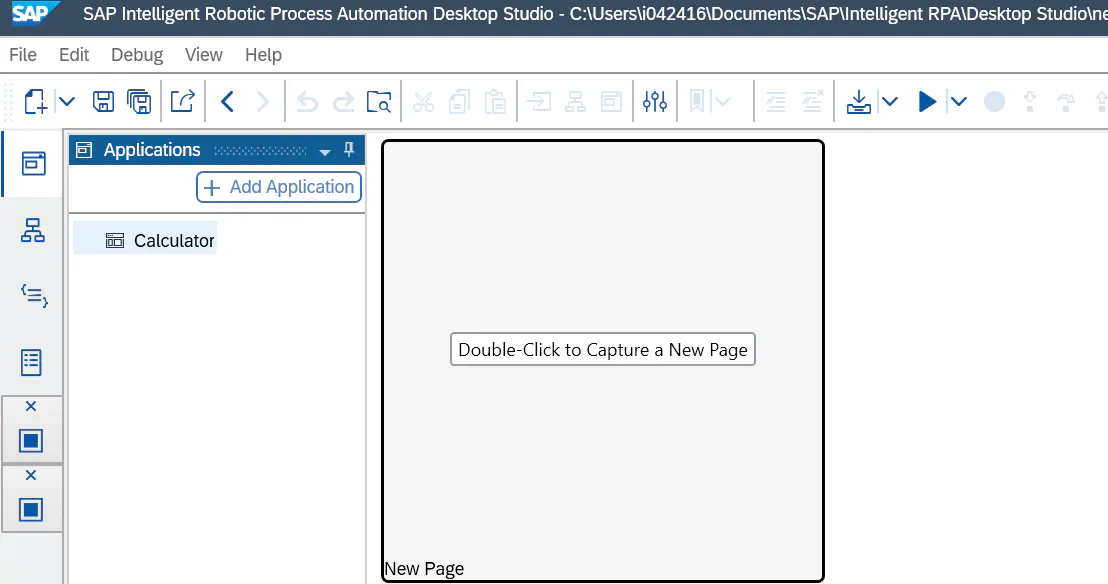
Task: Select the Calculator application tree item
Action: pyautogui.click(x=145, y=240)
